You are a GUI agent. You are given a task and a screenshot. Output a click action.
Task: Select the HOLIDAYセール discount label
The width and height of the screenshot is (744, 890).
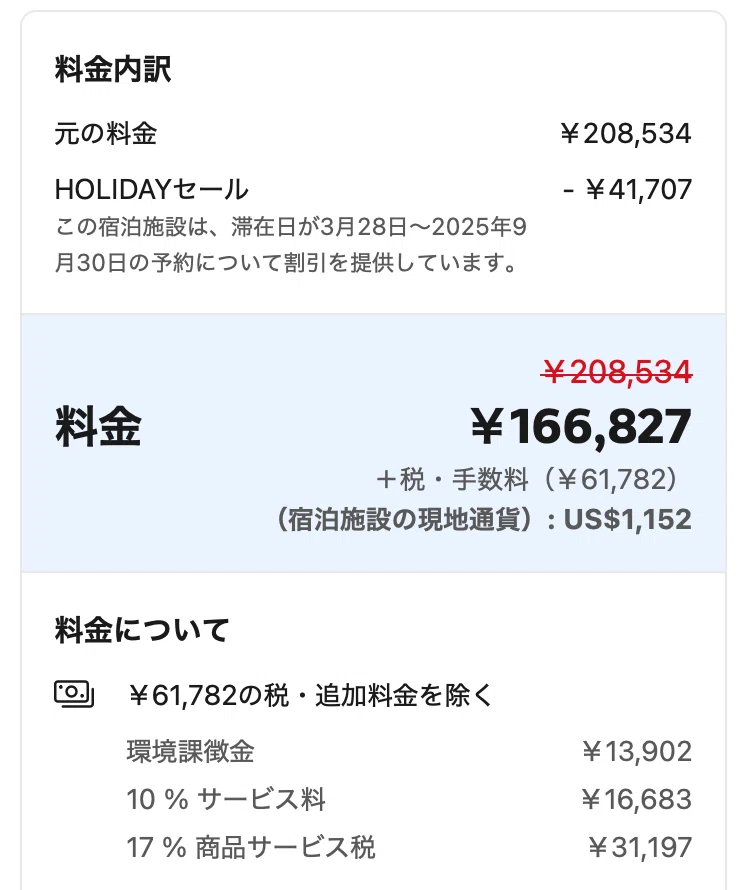coord(152,190)
